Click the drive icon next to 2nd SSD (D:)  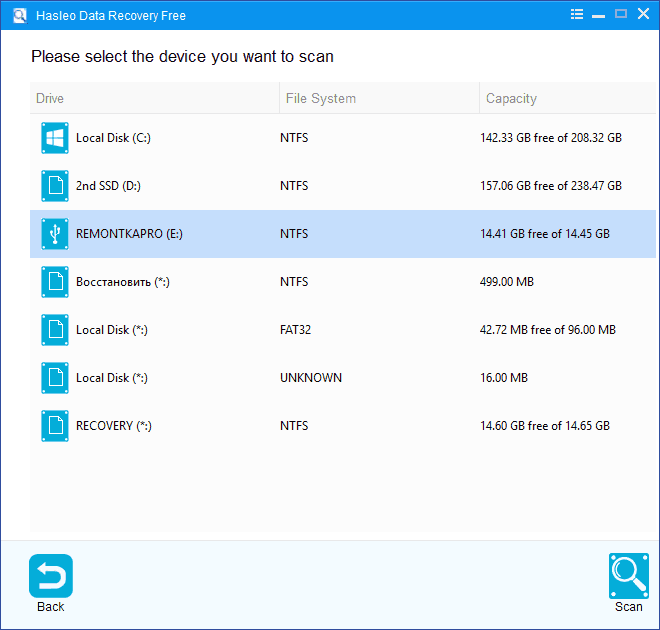[55, 186]
